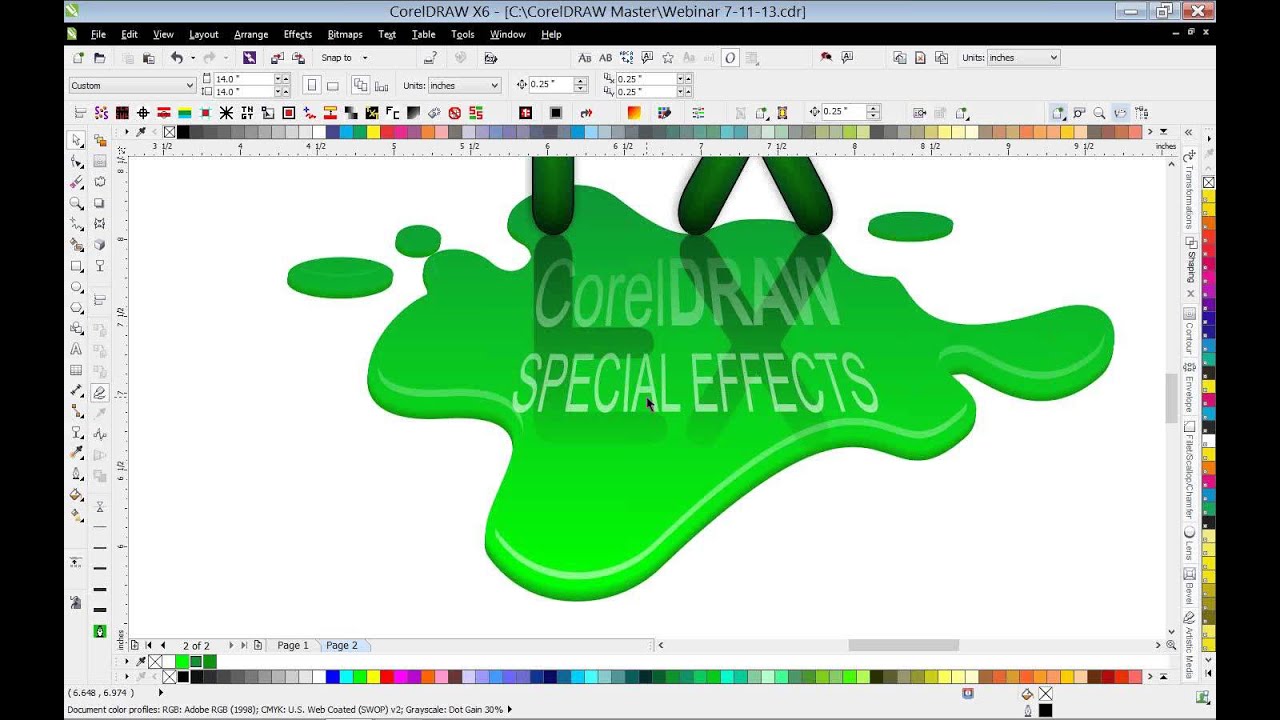Pick the black swatch in top palette
1280x720 pixels.
183,132
